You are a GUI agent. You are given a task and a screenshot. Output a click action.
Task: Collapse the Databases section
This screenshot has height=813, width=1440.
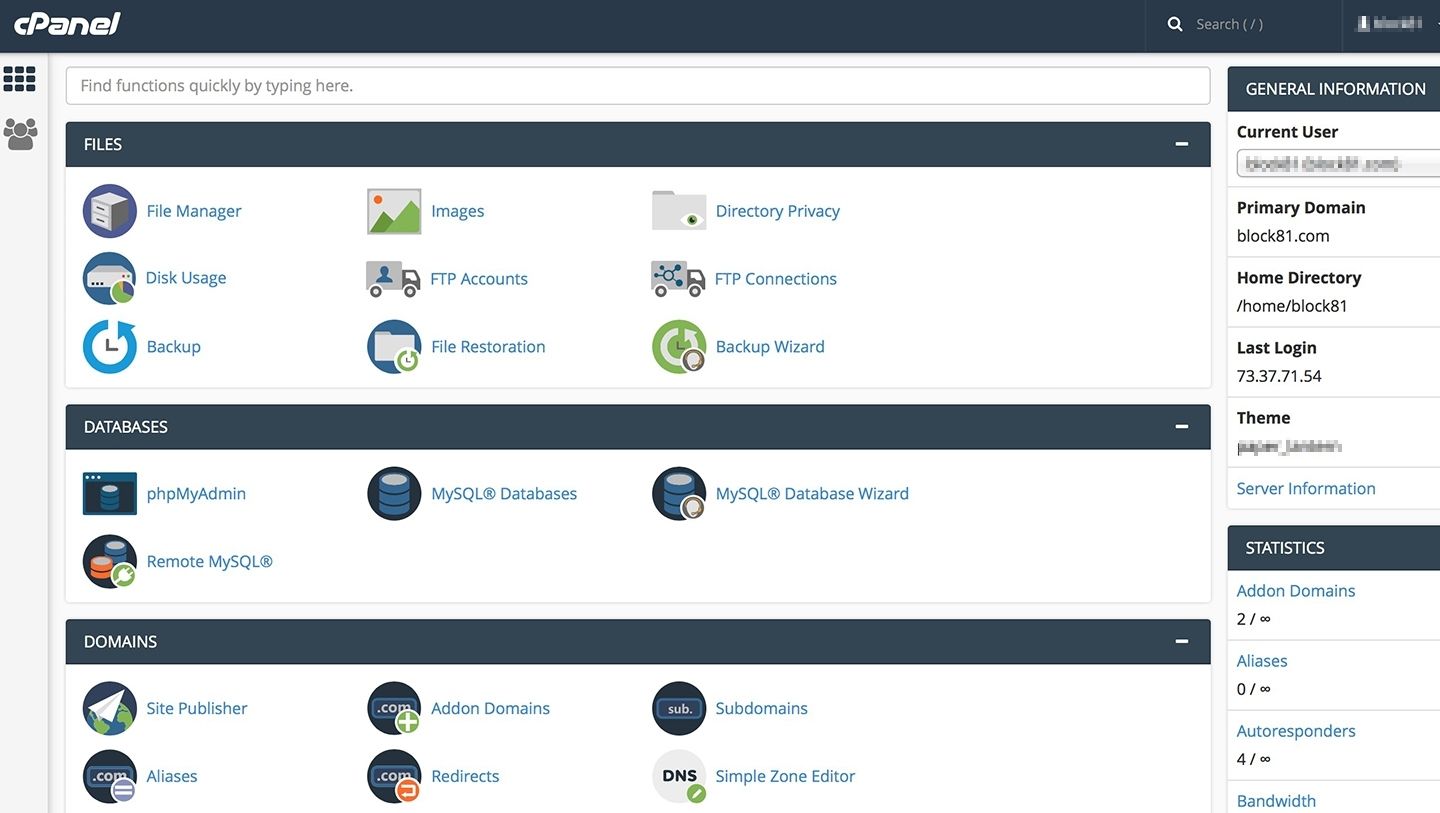1181,427
